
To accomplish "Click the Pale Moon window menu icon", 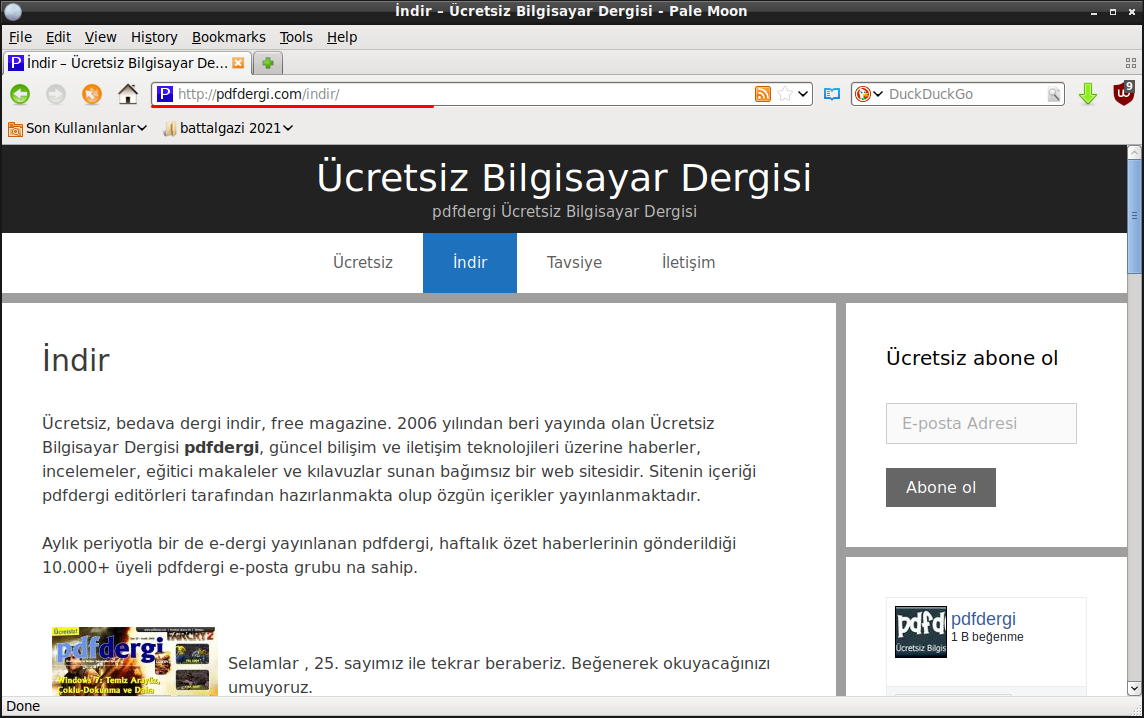I will pyautogui.click(x=13, y=11).
